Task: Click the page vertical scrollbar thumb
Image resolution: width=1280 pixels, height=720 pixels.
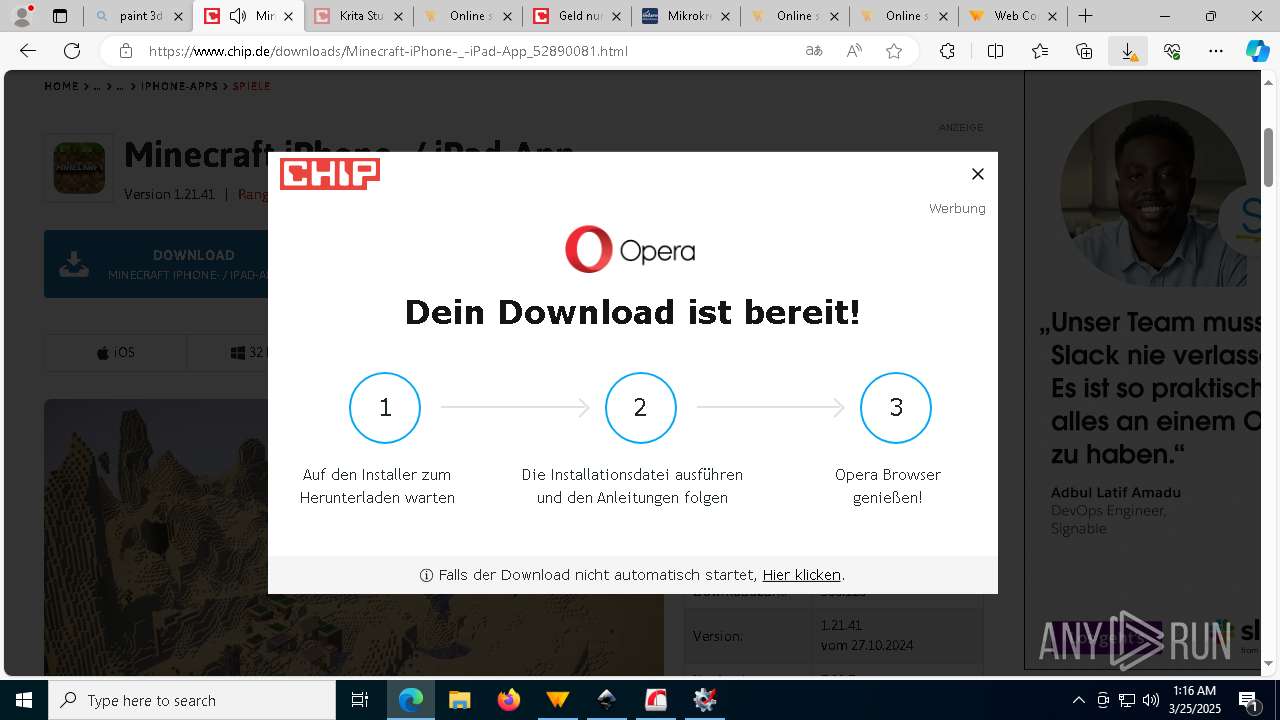Action: point(1269,156)
